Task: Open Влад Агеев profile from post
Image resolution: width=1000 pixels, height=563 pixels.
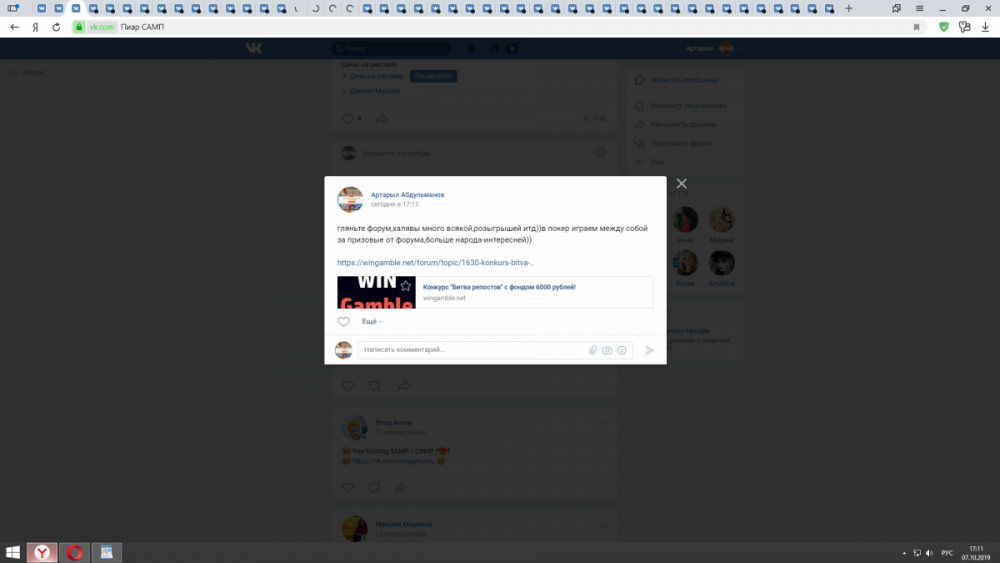Action: coord(393,422)
